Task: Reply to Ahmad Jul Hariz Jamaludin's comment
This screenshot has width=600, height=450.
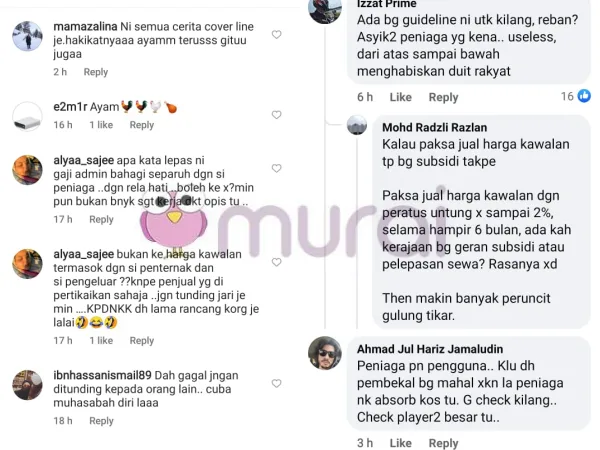Action: 443,443
